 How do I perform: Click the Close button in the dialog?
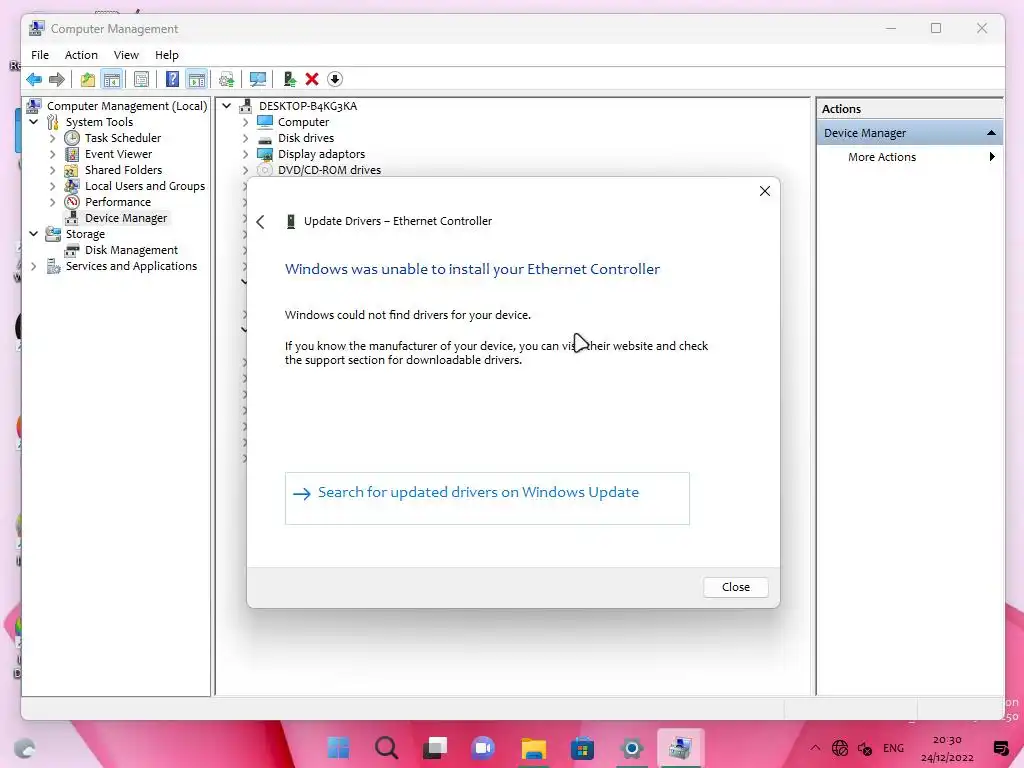coord(736,587)
